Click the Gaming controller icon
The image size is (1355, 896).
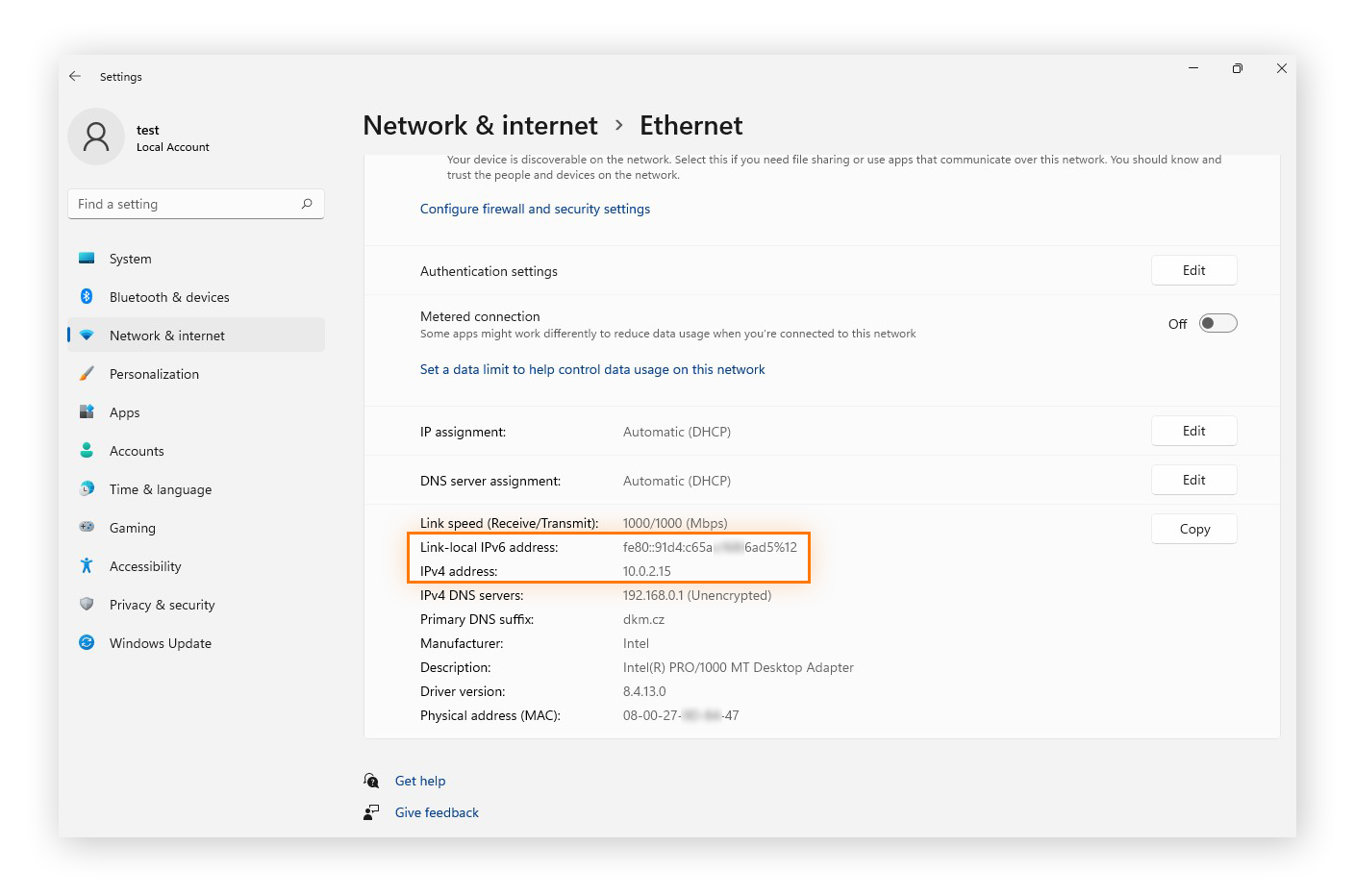tap(87, 528)
